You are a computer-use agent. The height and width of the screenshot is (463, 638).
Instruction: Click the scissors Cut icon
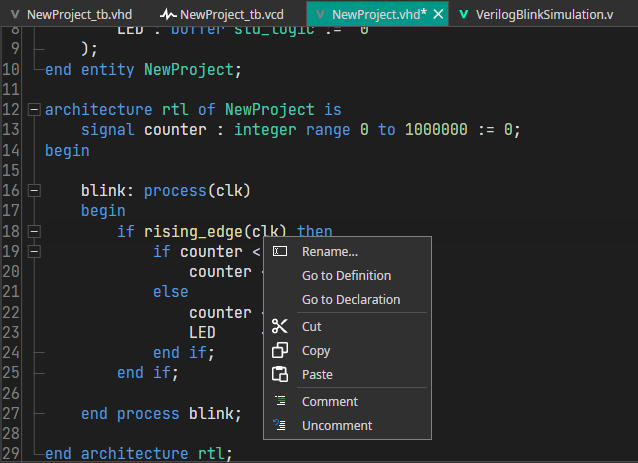coord(280,327)
